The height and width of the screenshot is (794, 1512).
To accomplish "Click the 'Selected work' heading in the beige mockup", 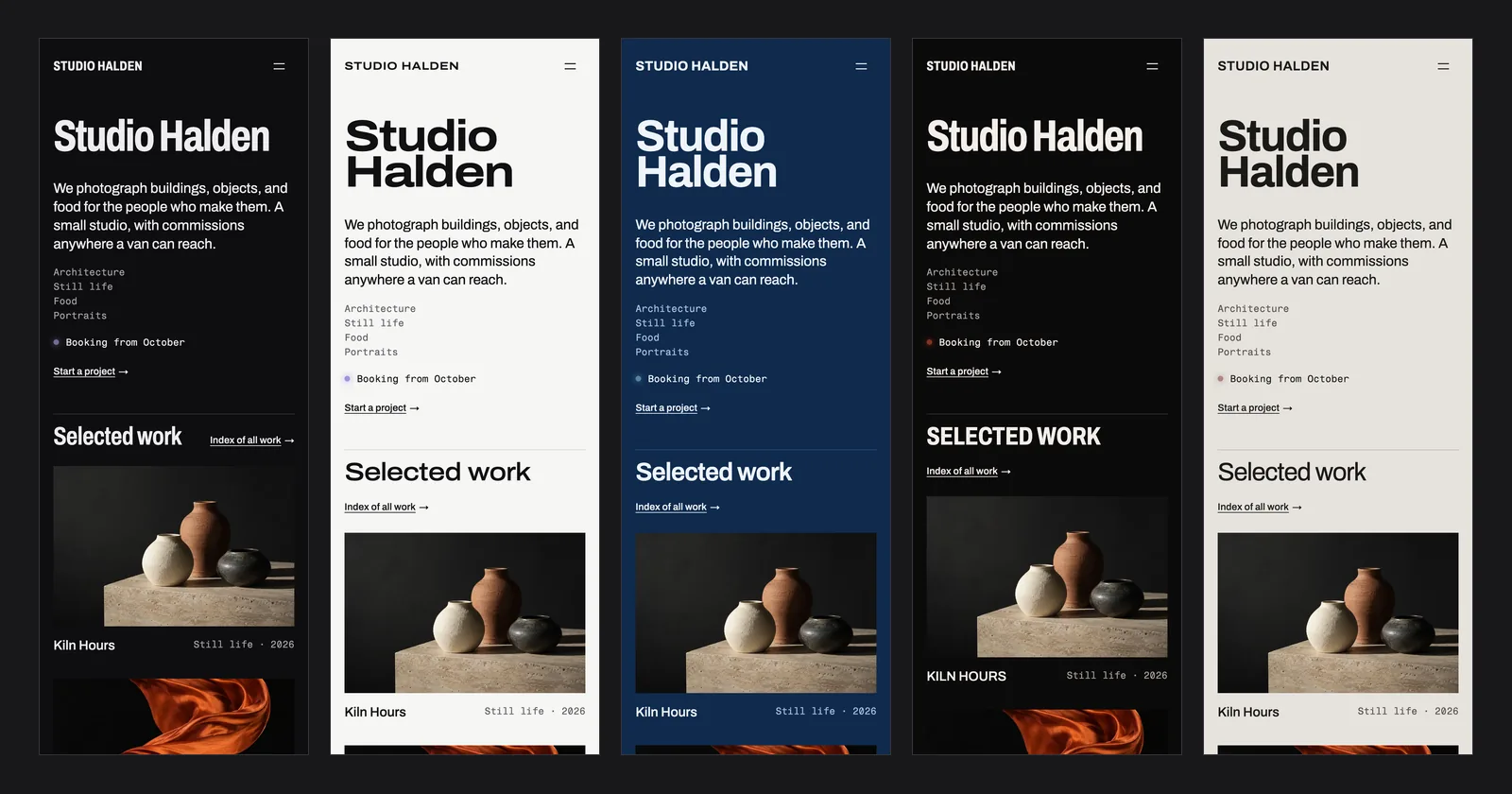I will pos(1292,473).
